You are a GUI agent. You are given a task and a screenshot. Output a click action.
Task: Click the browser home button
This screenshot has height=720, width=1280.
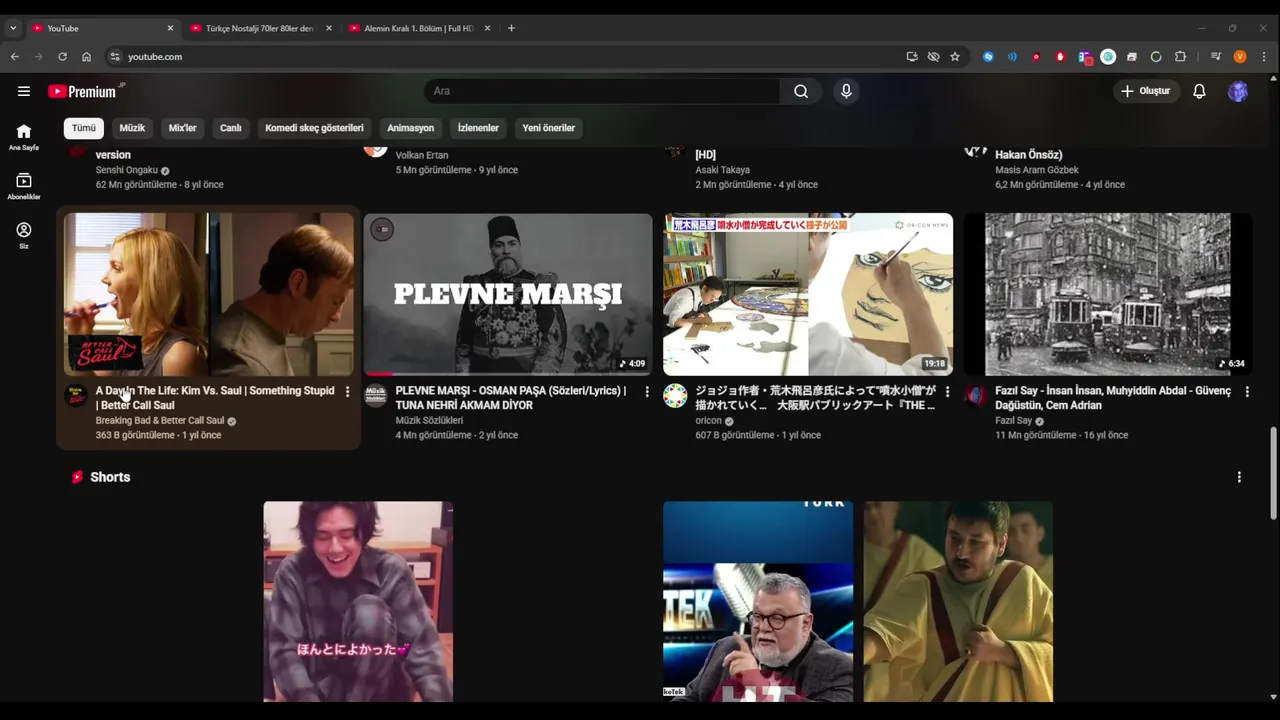(86, 57)
